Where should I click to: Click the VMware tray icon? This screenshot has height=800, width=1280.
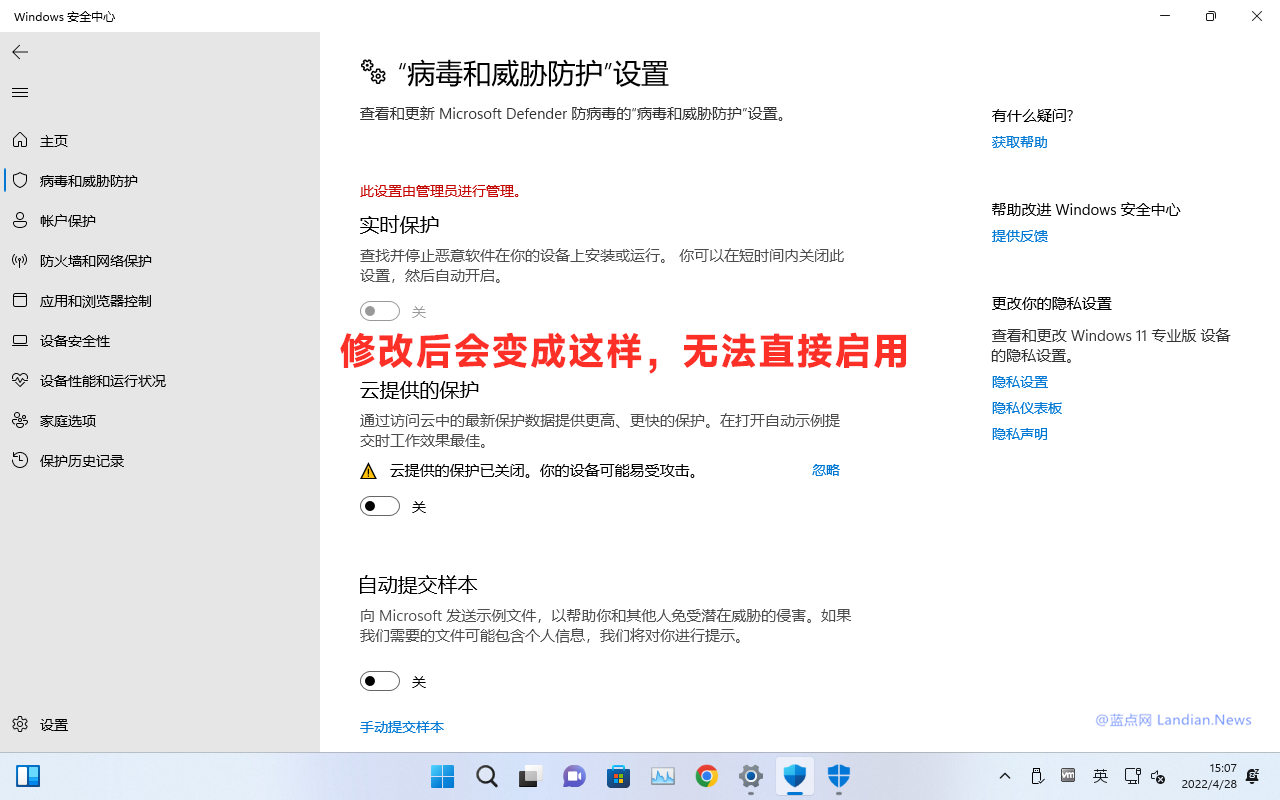(1068, 776)
